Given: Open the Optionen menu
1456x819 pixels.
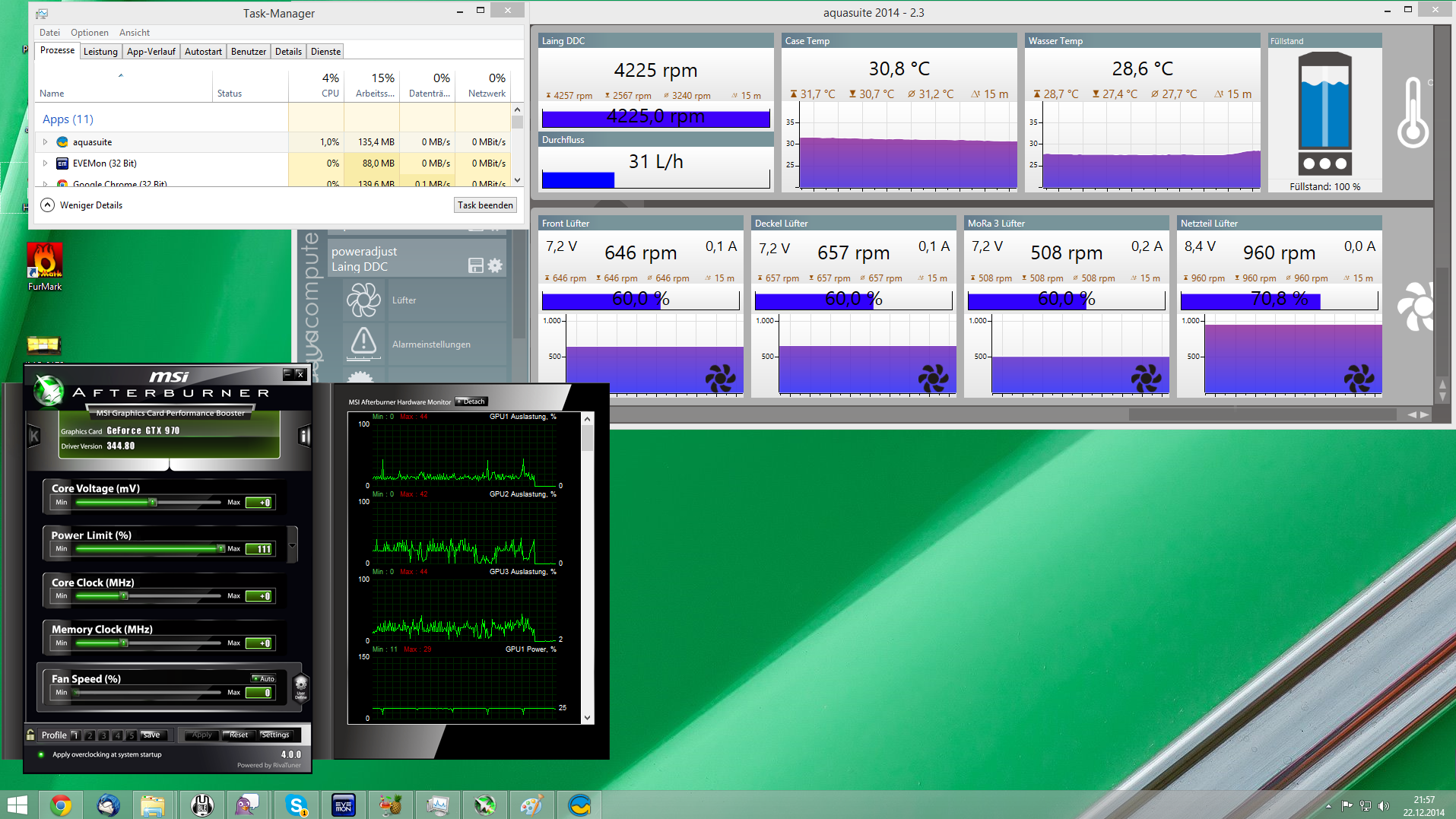Looking at the screenshot, I should tap(89, 33).
